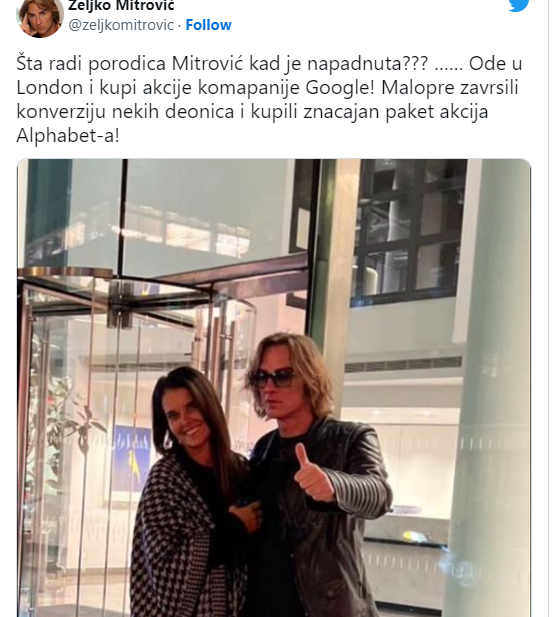Open the tweet by clicking its text body
This screenshot has width=553, height=617.
(269, 100)
